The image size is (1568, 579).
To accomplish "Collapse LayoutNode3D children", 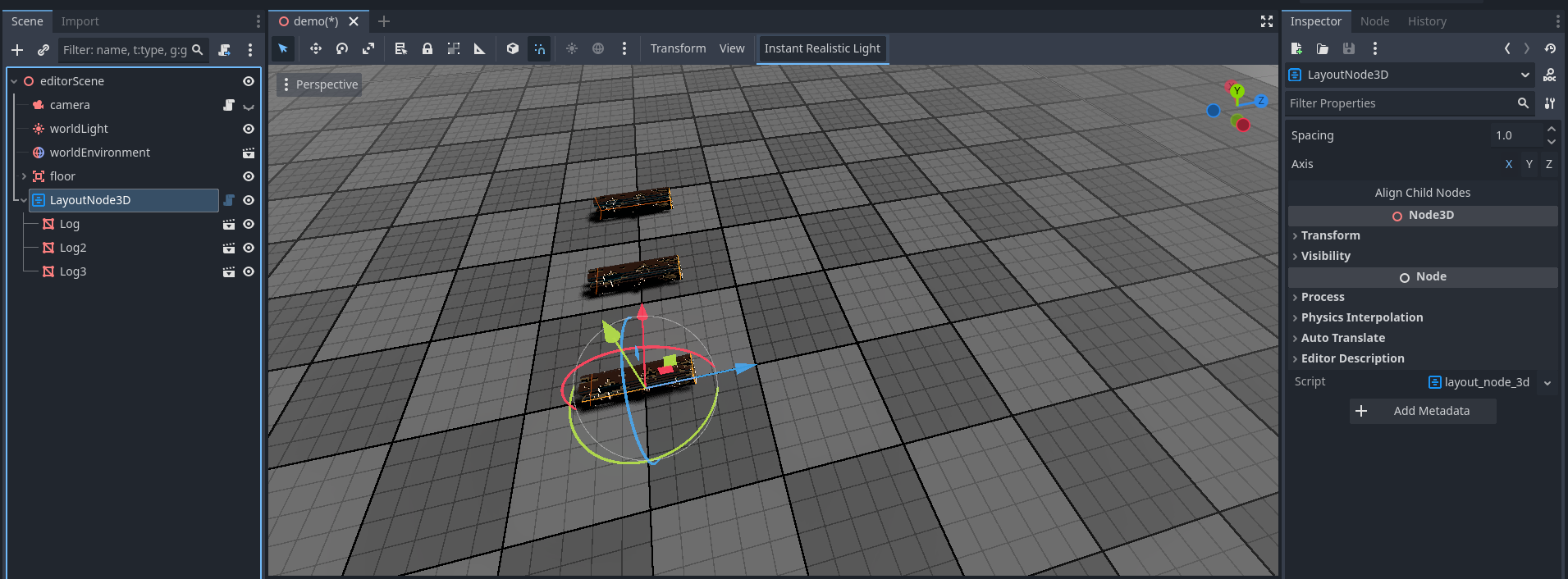I will 24,200.
